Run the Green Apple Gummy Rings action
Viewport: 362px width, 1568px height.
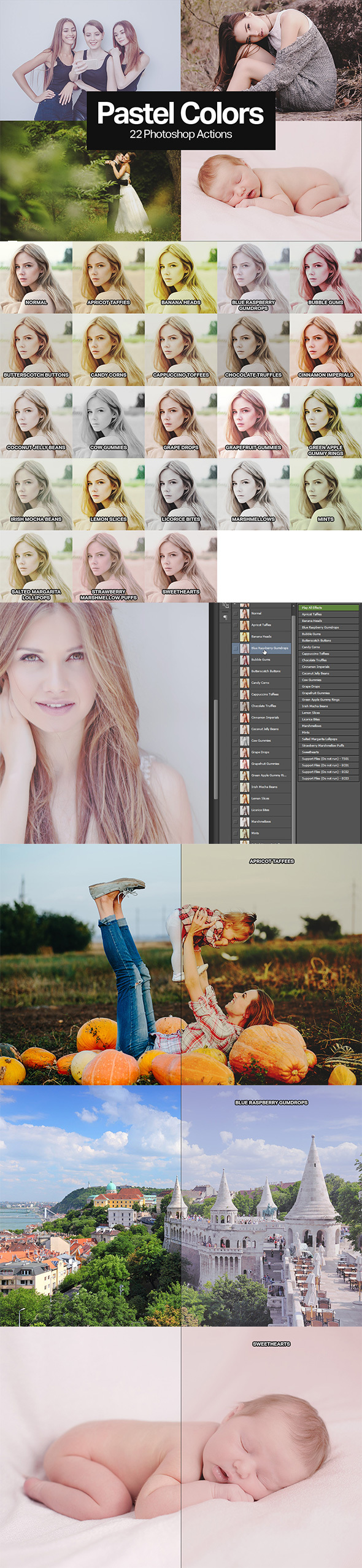click(329, 700)
